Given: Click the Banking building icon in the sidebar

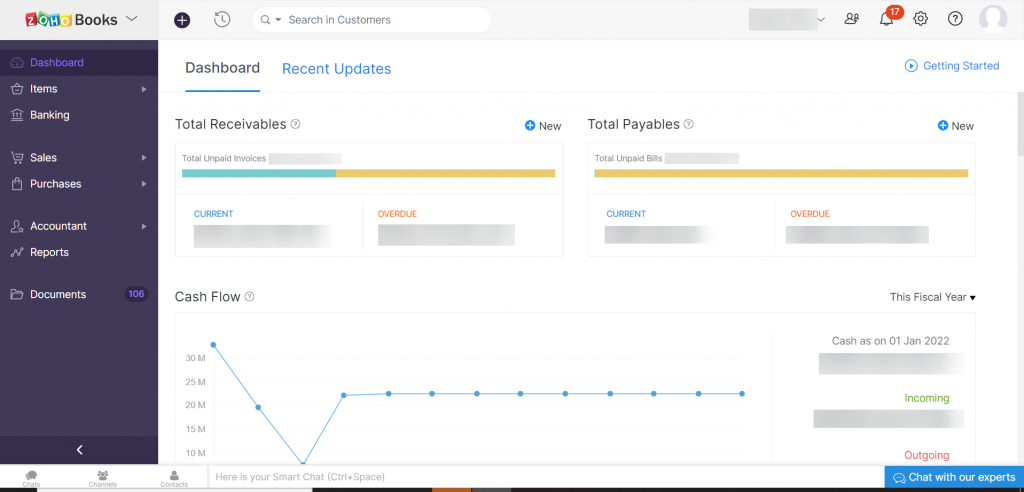Looking at the screenshot, I should click(17, 115).
